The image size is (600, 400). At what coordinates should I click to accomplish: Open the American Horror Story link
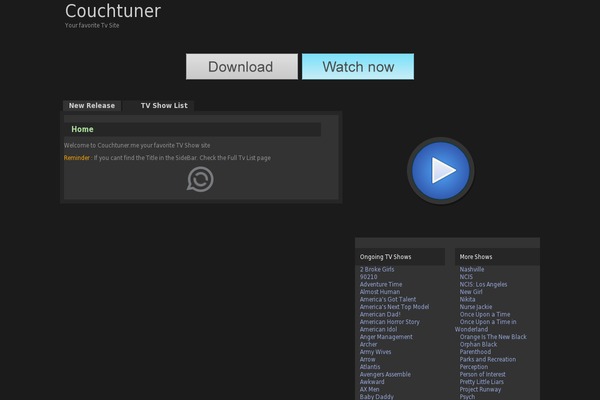tap(390, 322)
